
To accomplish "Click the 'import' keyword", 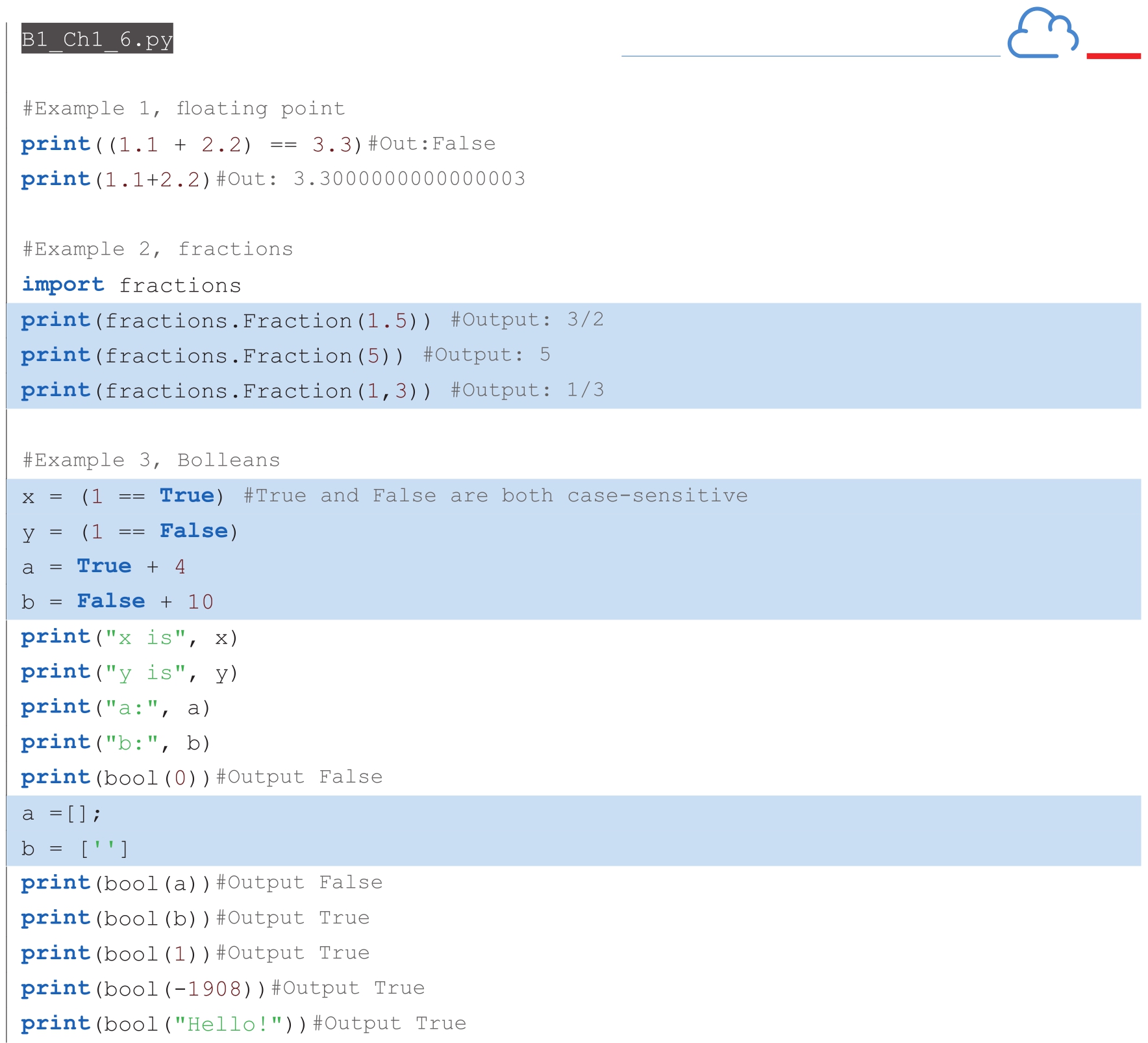I will [x=63, y=284].
